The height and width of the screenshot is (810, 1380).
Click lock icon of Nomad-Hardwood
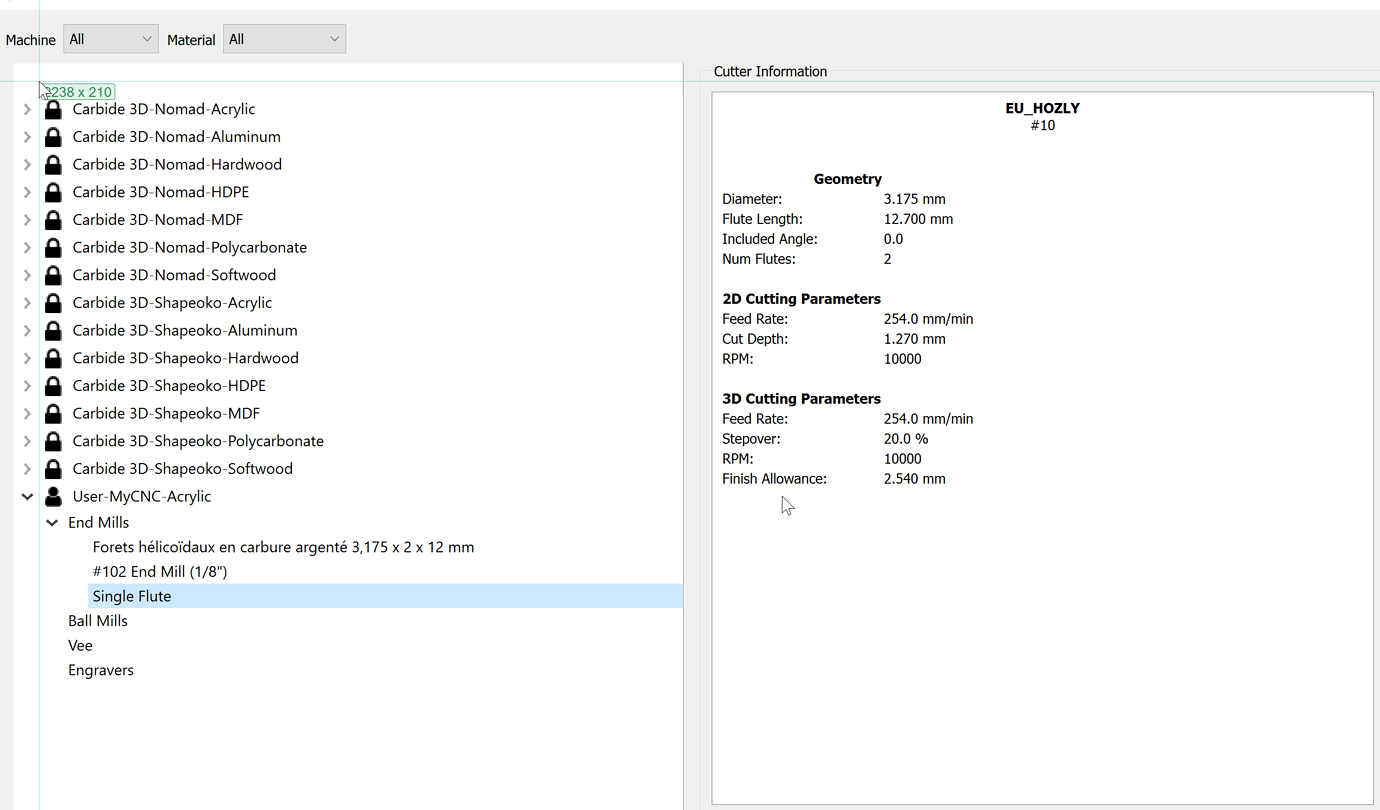54,164
